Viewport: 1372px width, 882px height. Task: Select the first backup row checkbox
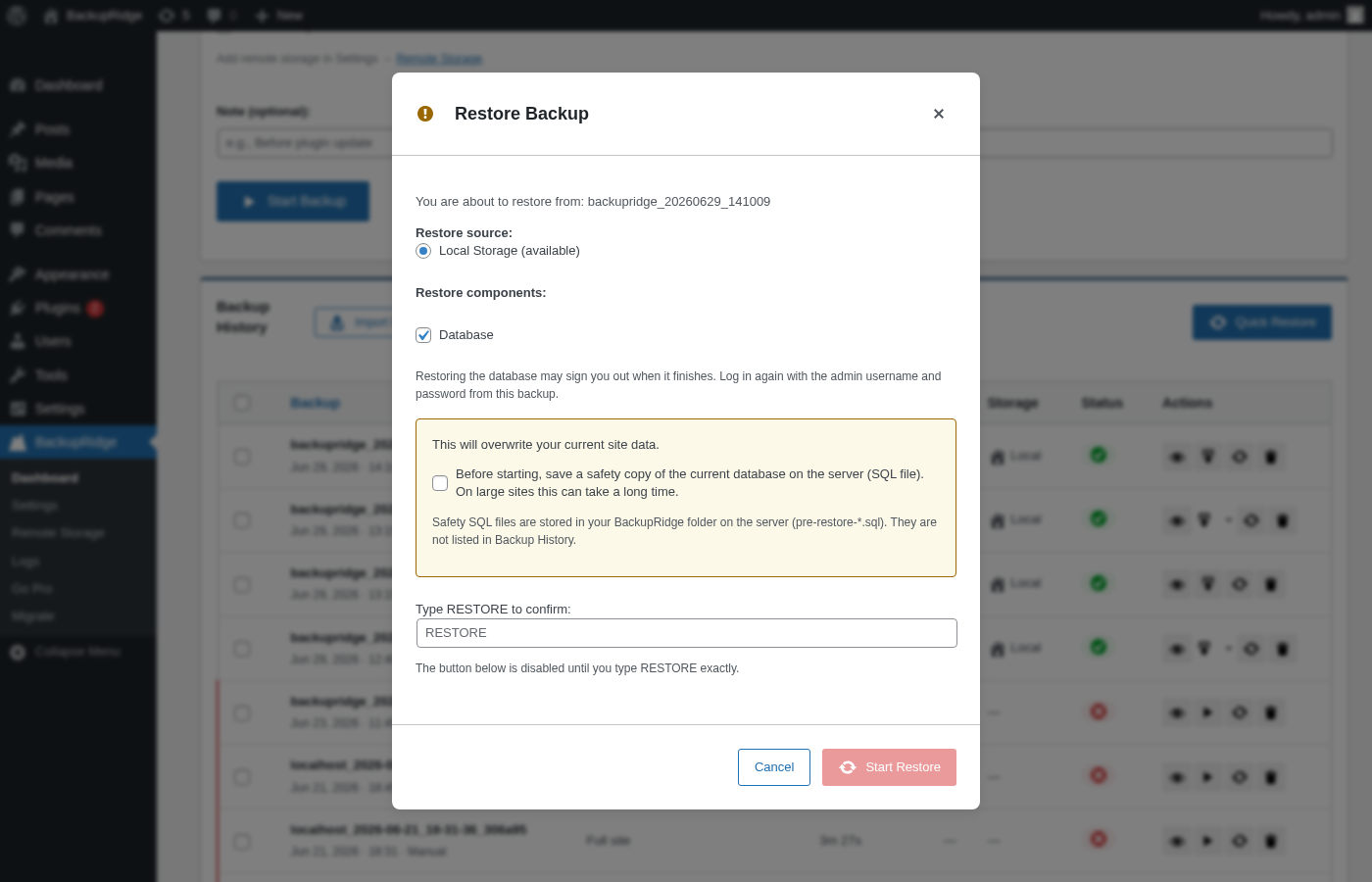coord(242,457)
